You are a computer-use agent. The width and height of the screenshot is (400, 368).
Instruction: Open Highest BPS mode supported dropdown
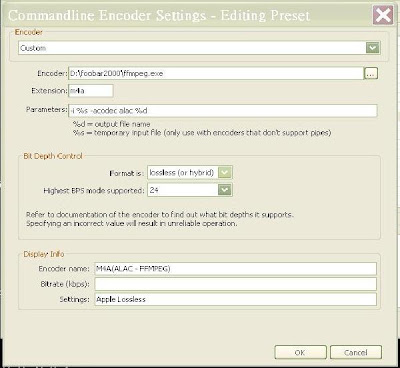click(190, 190)
